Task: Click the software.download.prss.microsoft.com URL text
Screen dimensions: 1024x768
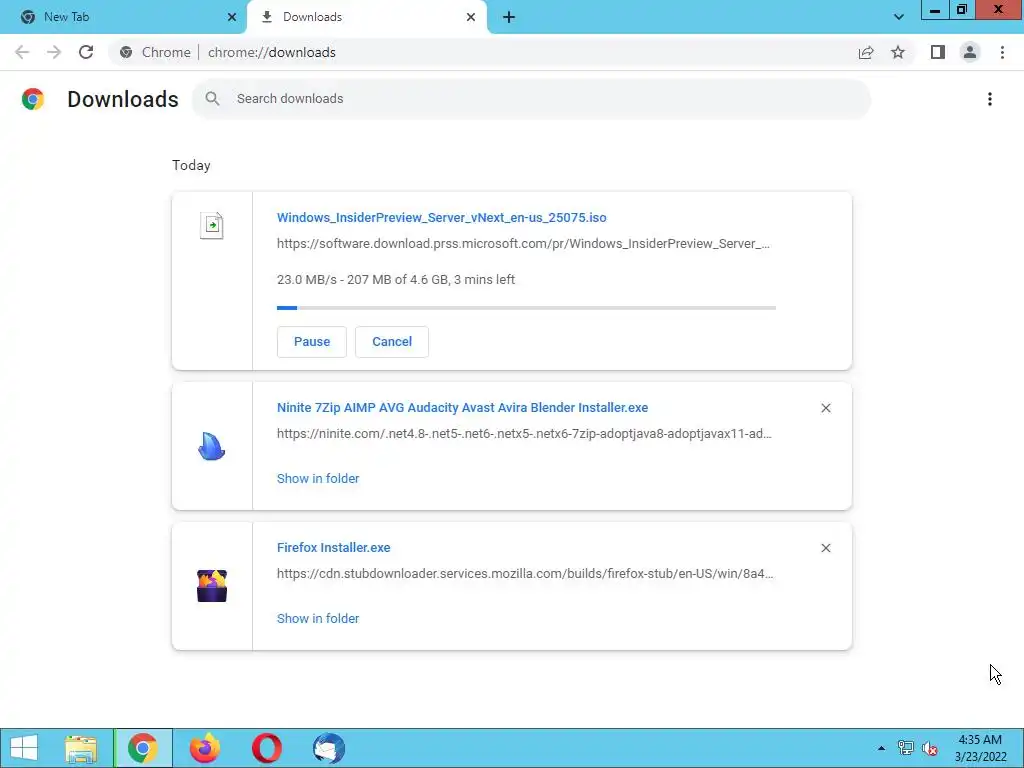Action: point(523,244)
